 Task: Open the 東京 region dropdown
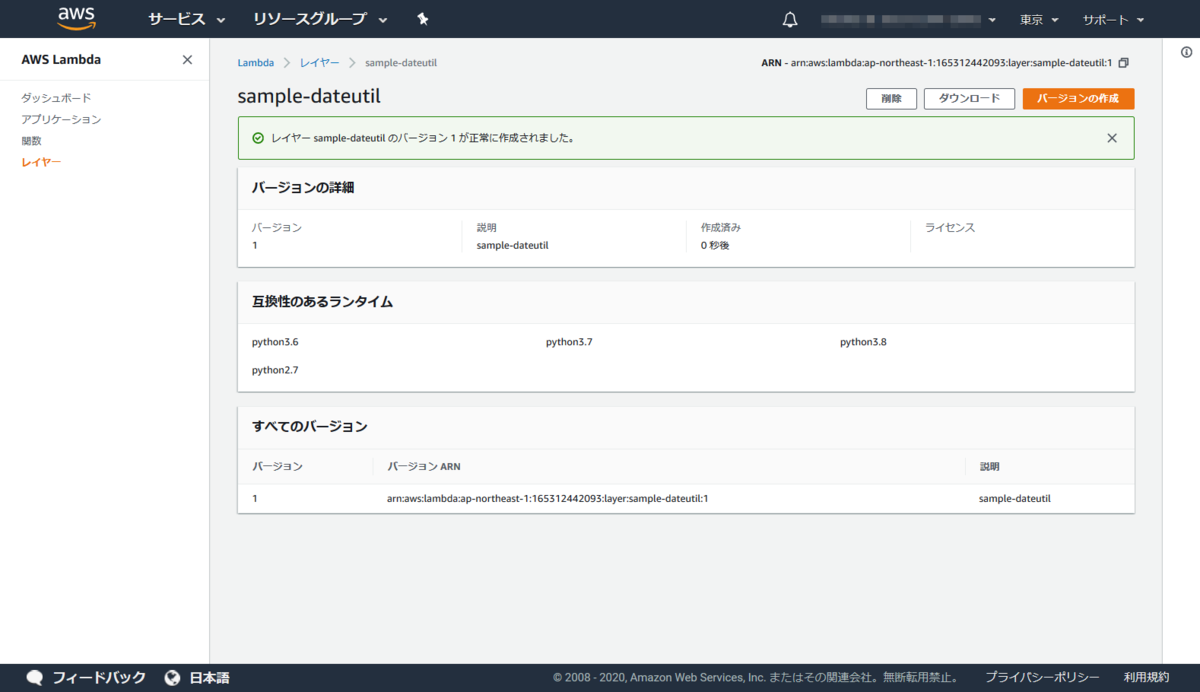(1039, 19)
